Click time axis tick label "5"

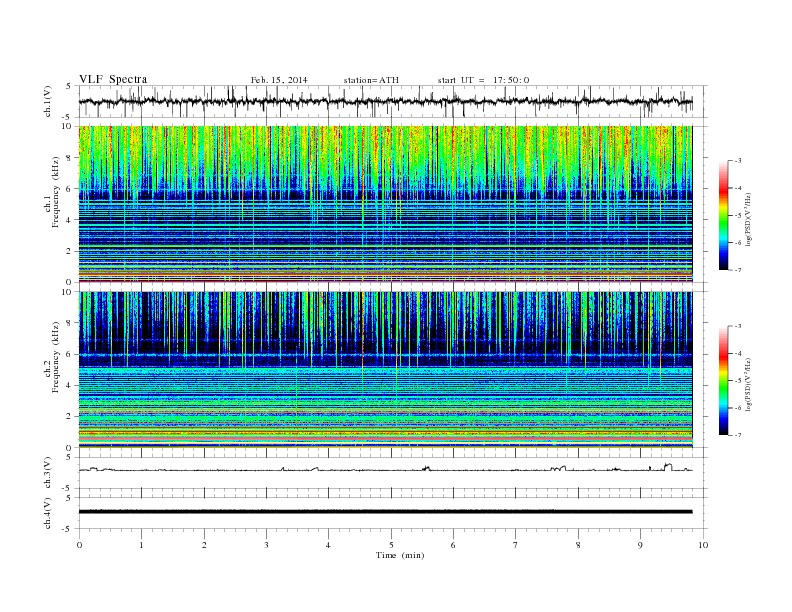(391, 545)
